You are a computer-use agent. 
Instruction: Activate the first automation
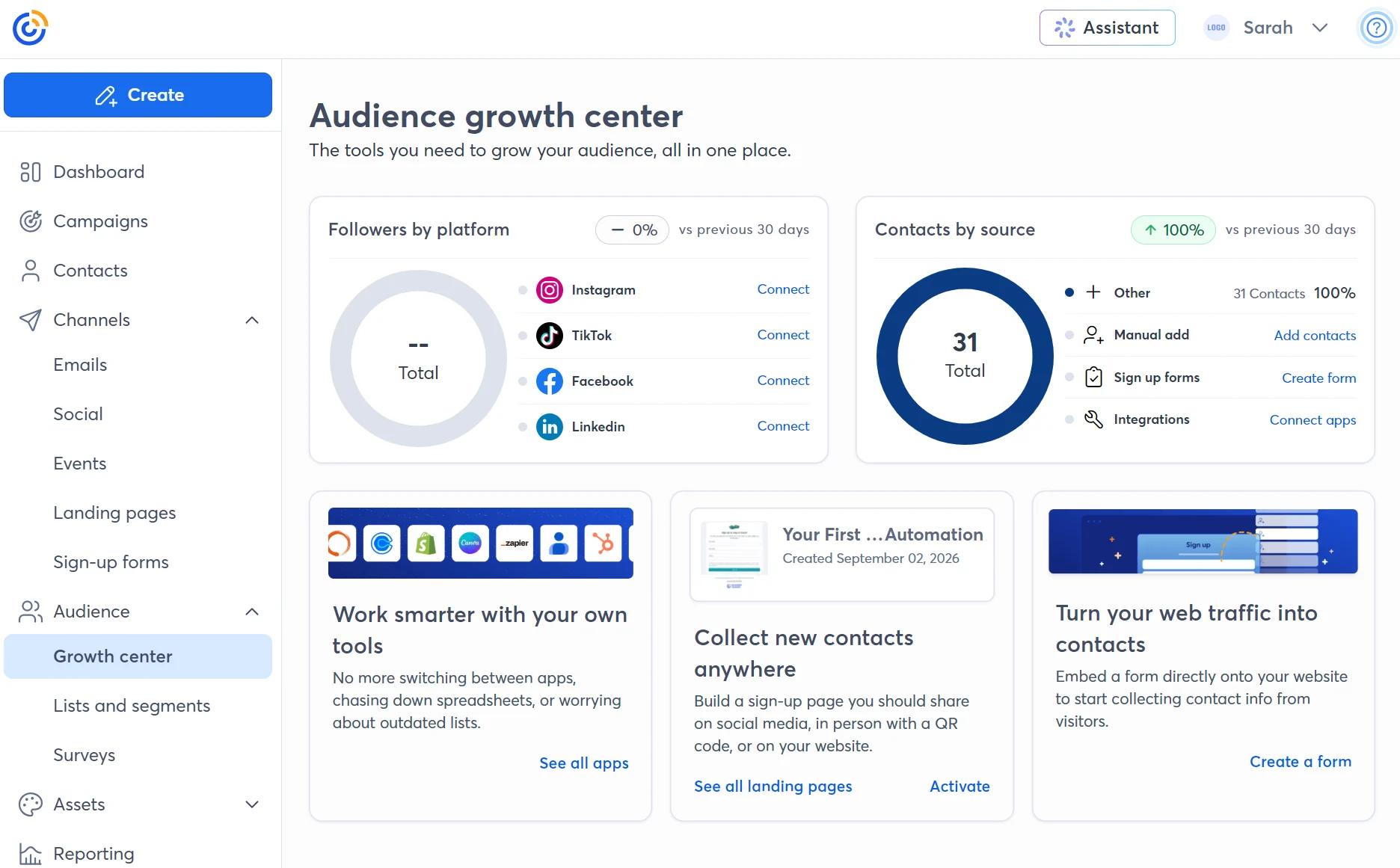pyautogui.click(x=960, y=787)
